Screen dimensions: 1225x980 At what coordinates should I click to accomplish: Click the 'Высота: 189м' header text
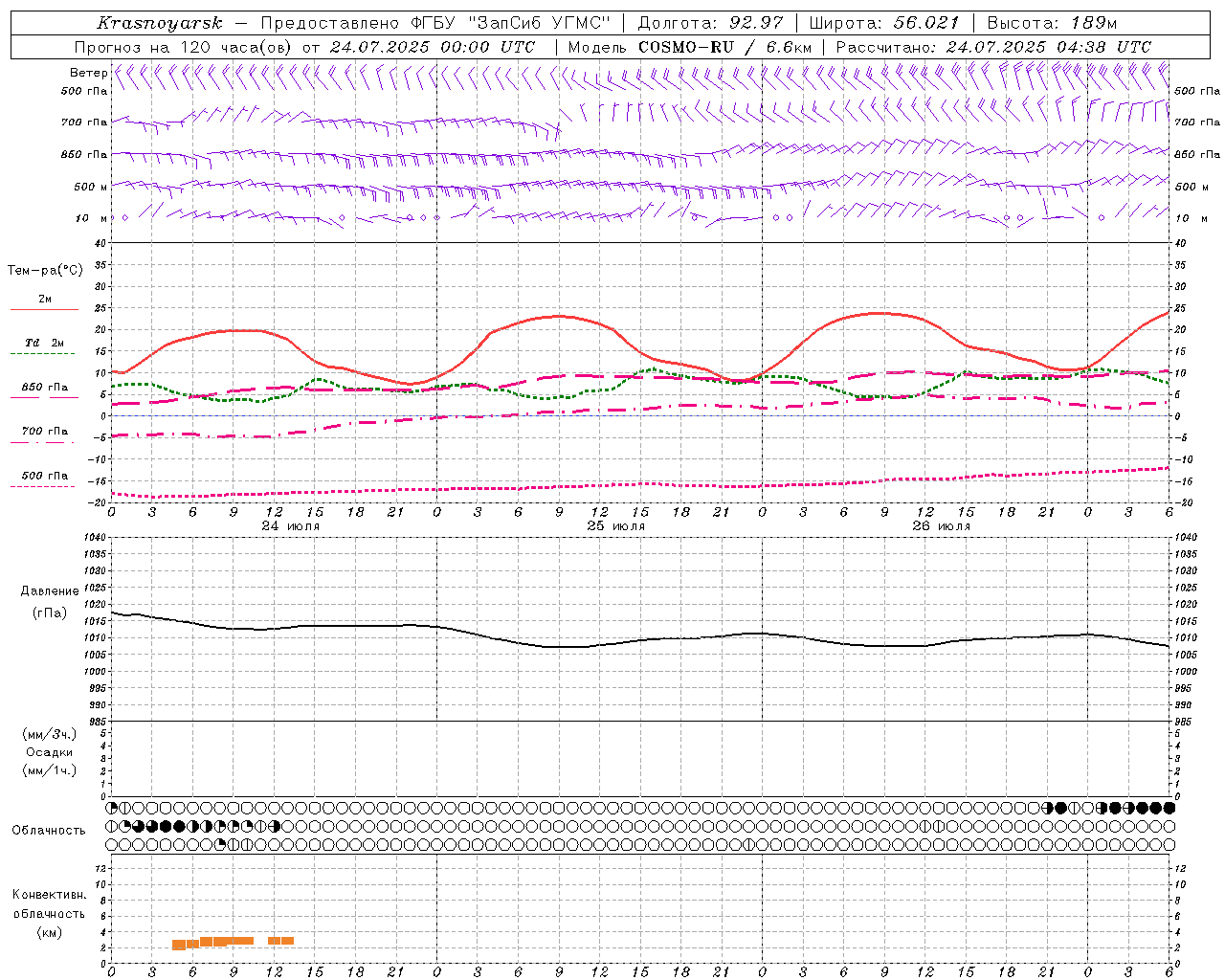[1052, 23]
